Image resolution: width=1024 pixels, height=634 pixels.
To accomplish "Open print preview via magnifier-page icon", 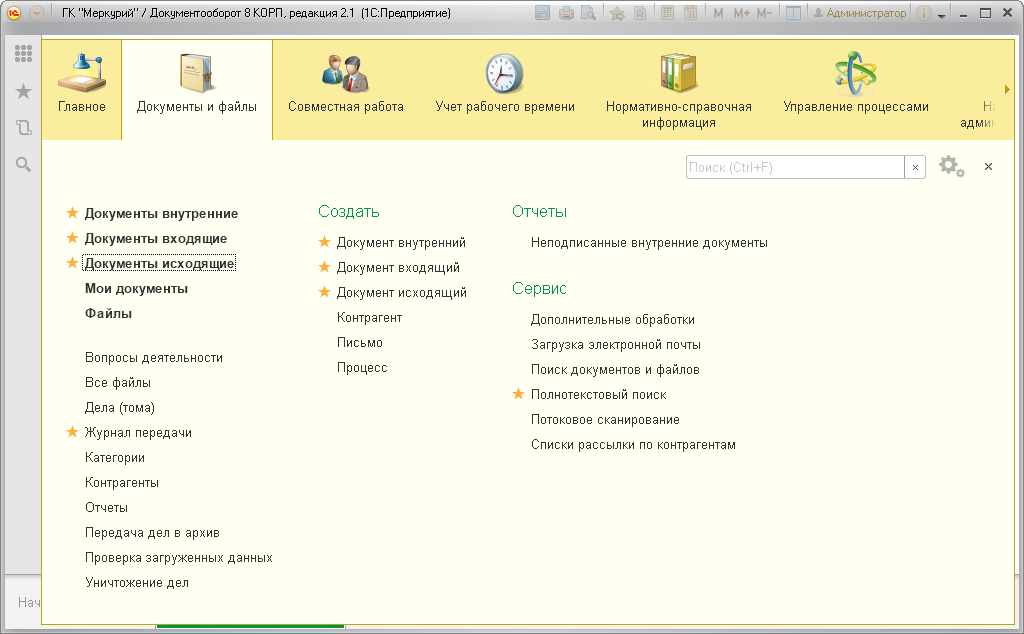I will pos(589,13).
